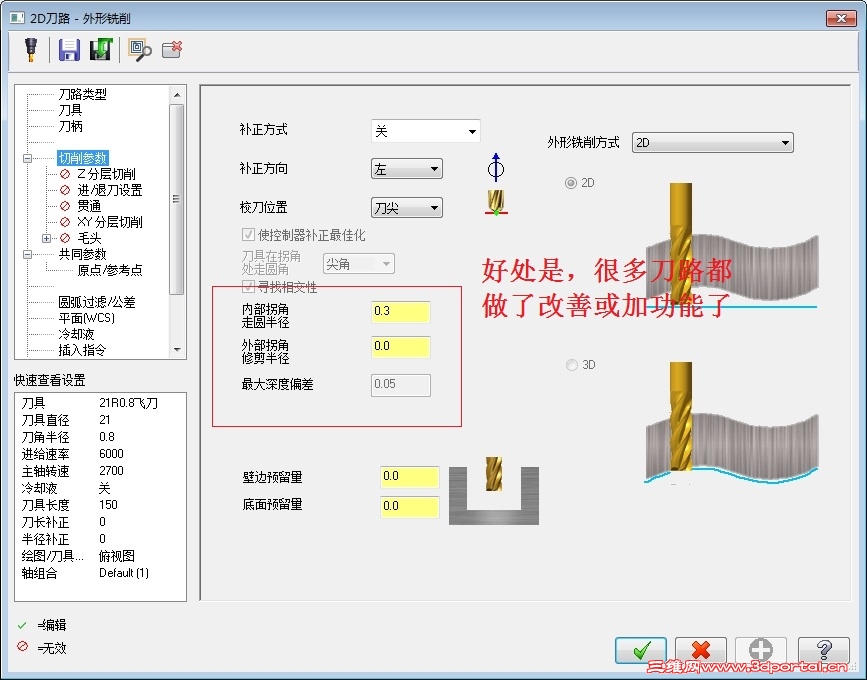Click the stock-to-leave pocket illustration
This screenshot has height=680, width=867.
pos(494,491)
